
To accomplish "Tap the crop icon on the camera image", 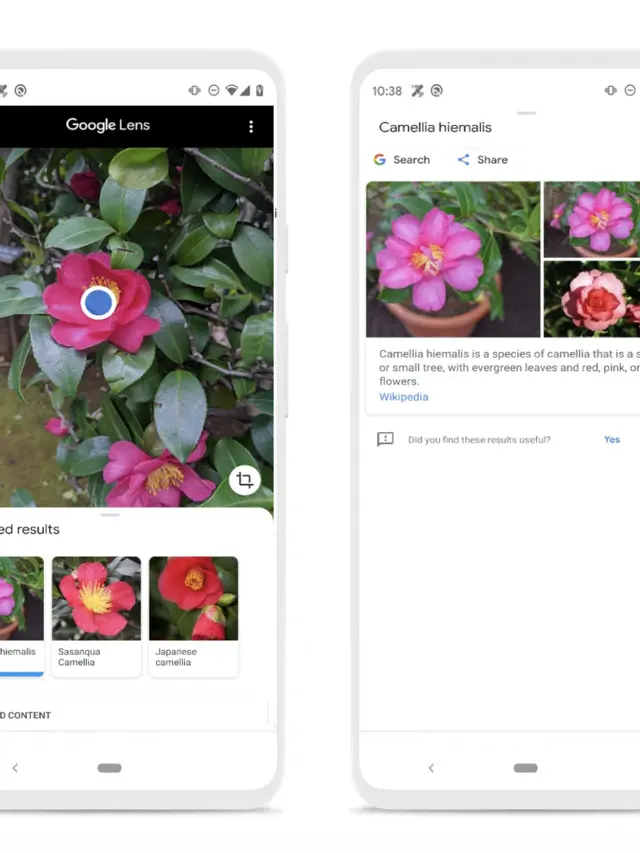I will (244, 480).
